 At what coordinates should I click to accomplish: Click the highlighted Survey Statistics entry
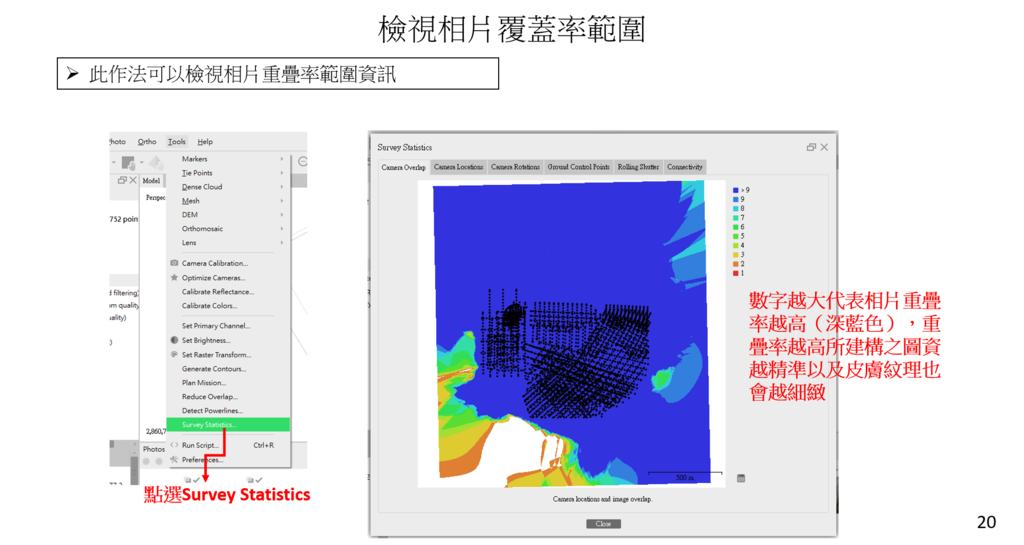tap(228, 425)
